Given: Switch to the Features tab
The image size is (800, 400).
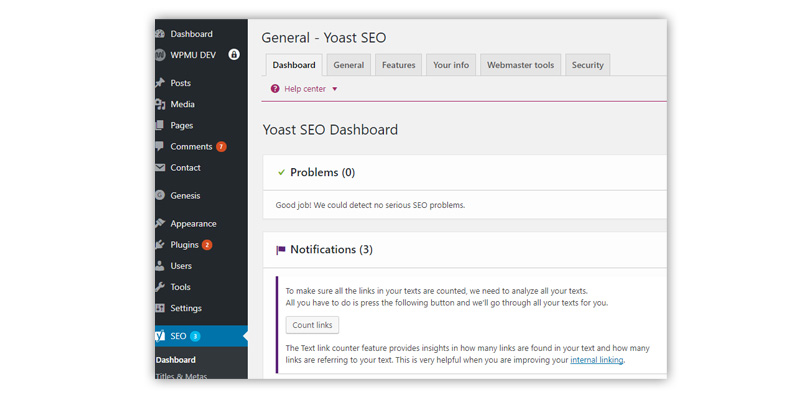Looking at the screenshot, I should (x=398, y=65).
